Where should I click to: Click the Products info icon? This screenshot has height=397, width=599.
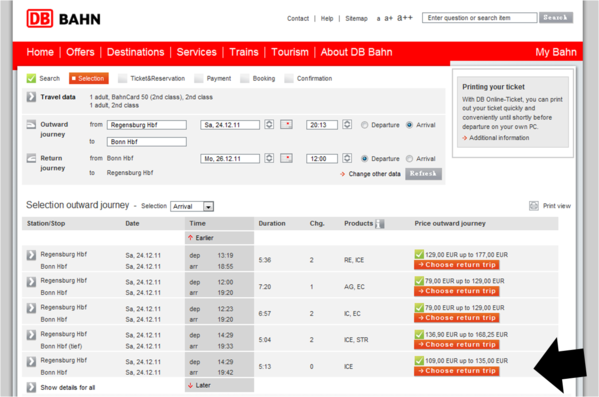pos(380,224)
